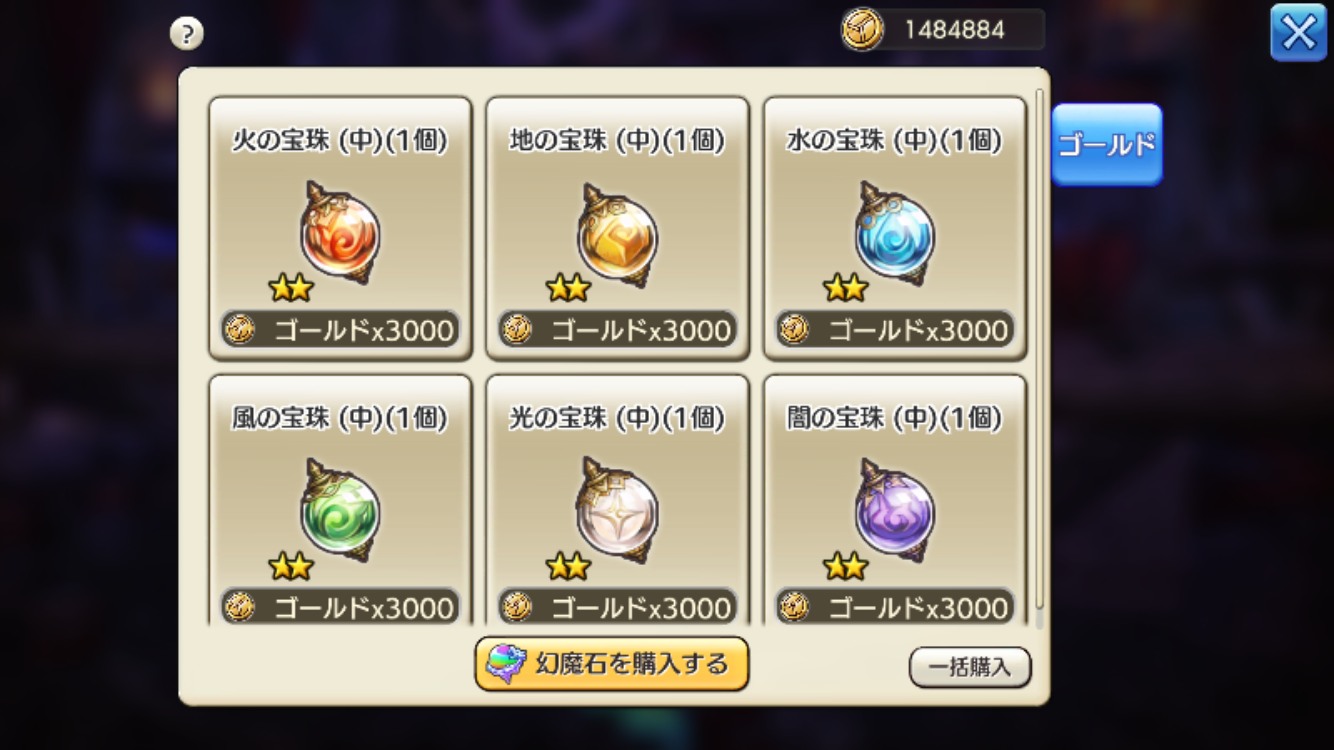The image size is (1334, 750).
Task: Select the red fire orb icon
Action: 340,235
